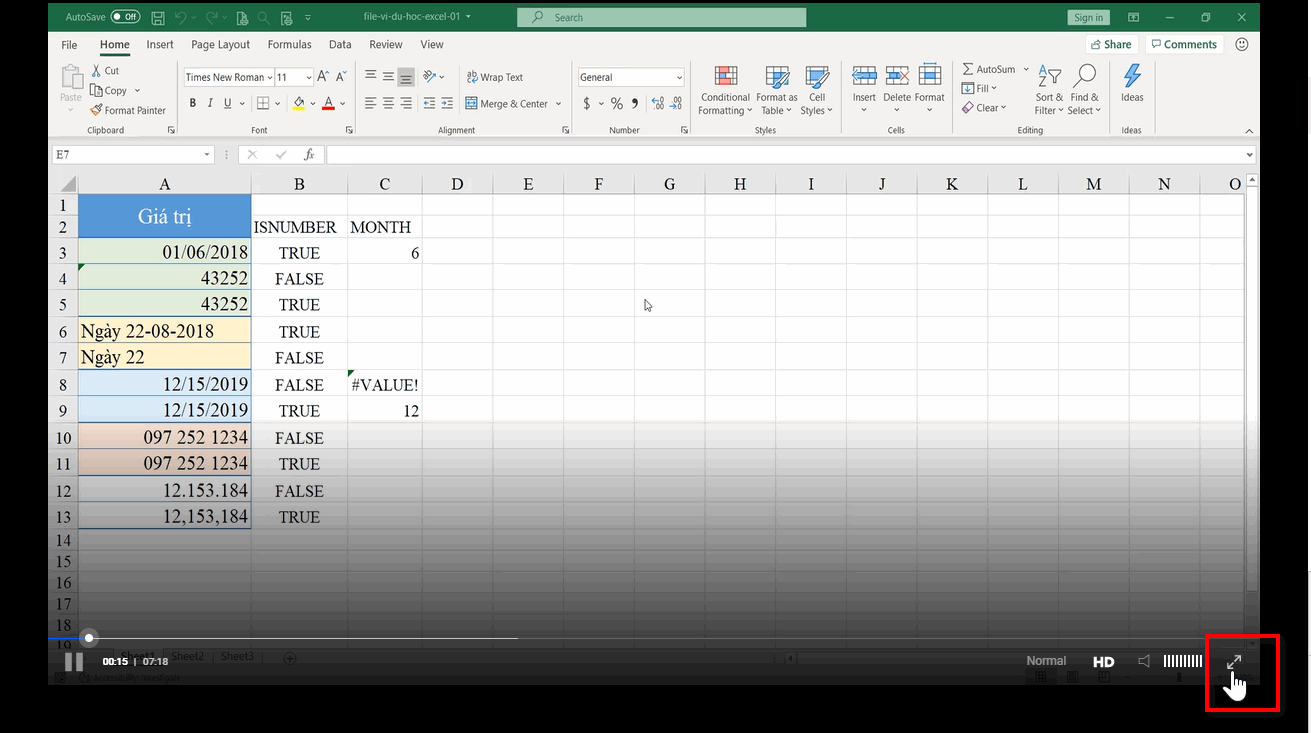Increase the font size
The height and width of the screenshot is (733, 1311).
click(325, 77)
